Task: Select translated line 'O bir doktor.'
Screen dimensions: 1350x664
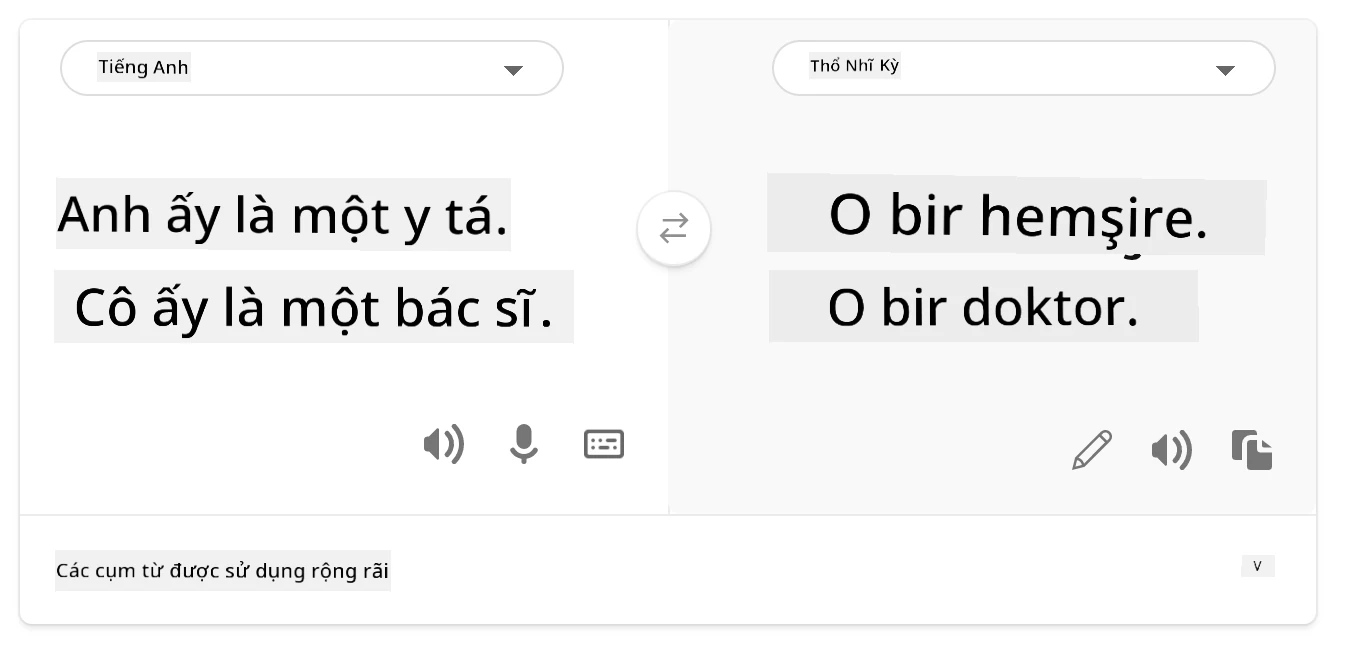Action: click(983, 306)
